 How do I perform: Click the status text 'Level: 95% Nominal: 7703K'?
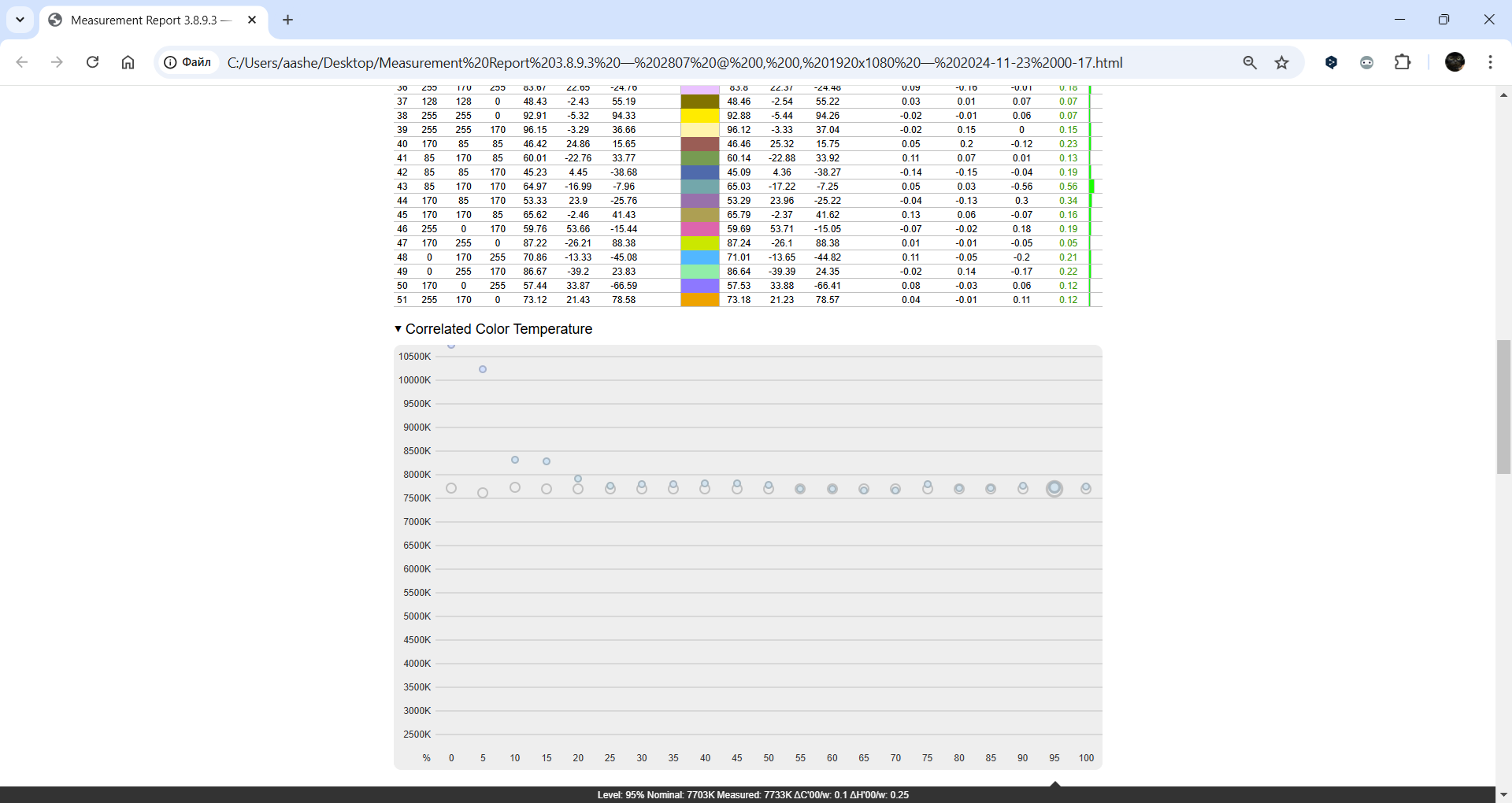pos(656,795)
